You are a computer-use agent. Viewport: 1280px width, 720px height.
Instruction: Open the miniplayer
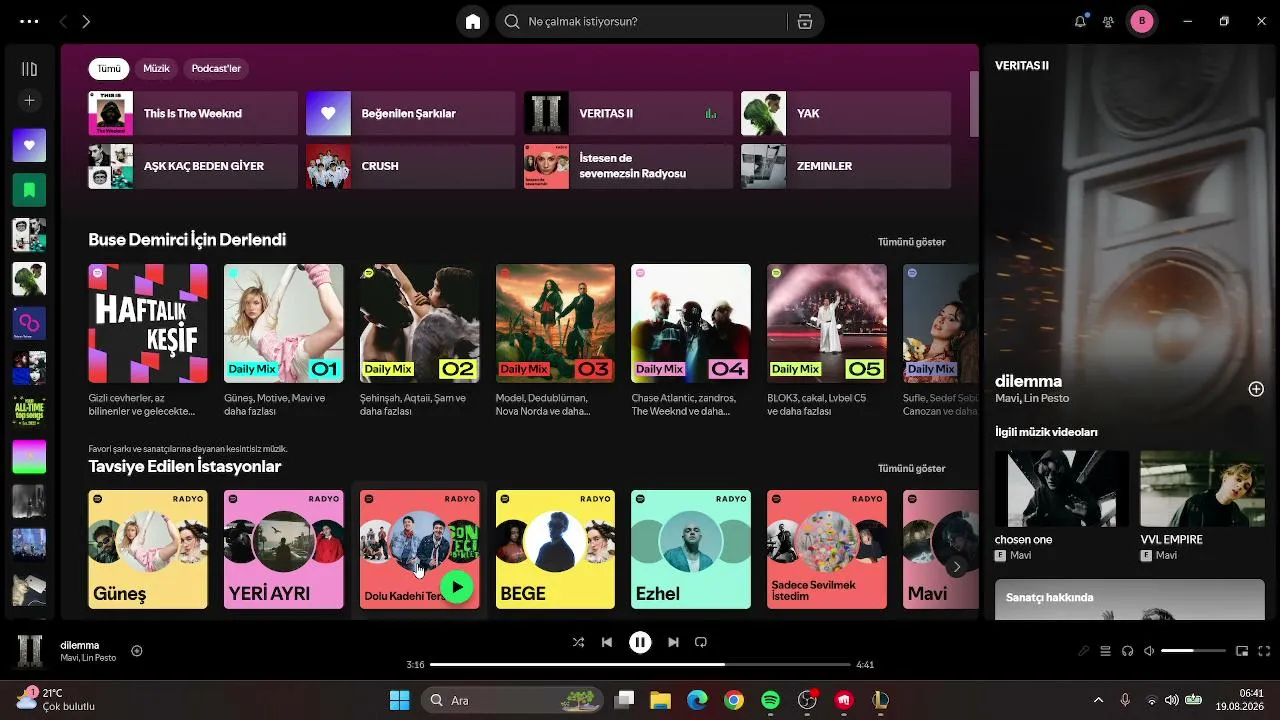coord(1242,651)
